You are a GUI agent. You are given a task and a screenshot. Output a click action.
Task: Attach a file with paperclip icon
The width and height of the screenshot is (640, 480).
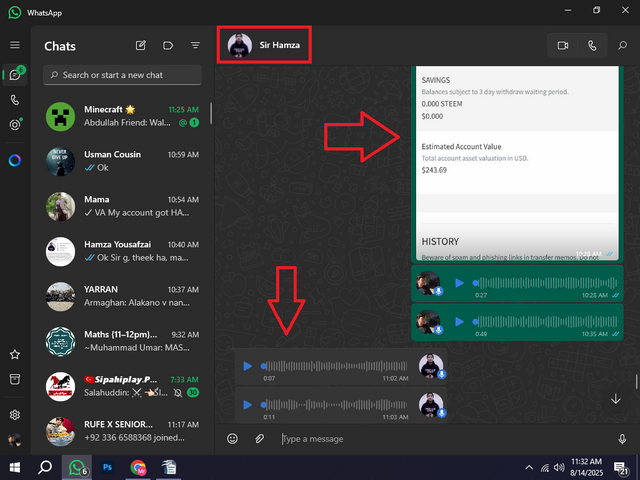(259, 439)
